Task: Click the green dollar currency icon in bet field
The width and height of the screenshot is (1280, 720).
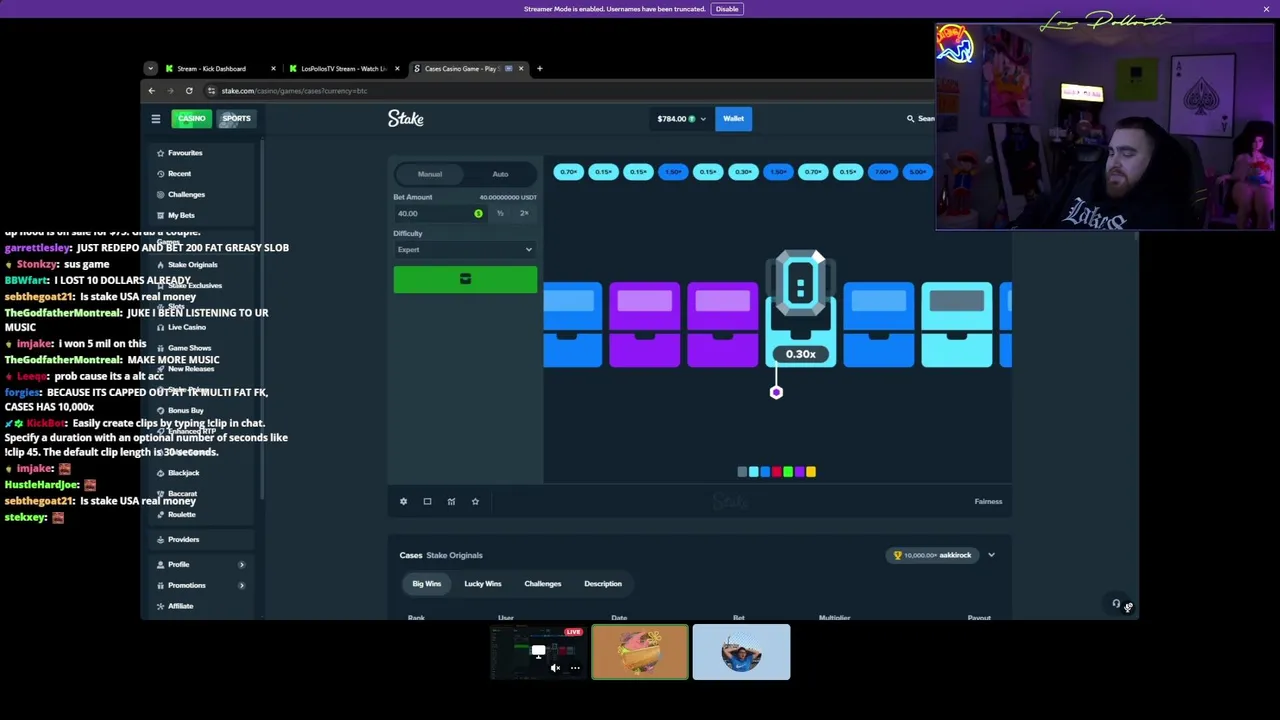Action: coord(478,214)
